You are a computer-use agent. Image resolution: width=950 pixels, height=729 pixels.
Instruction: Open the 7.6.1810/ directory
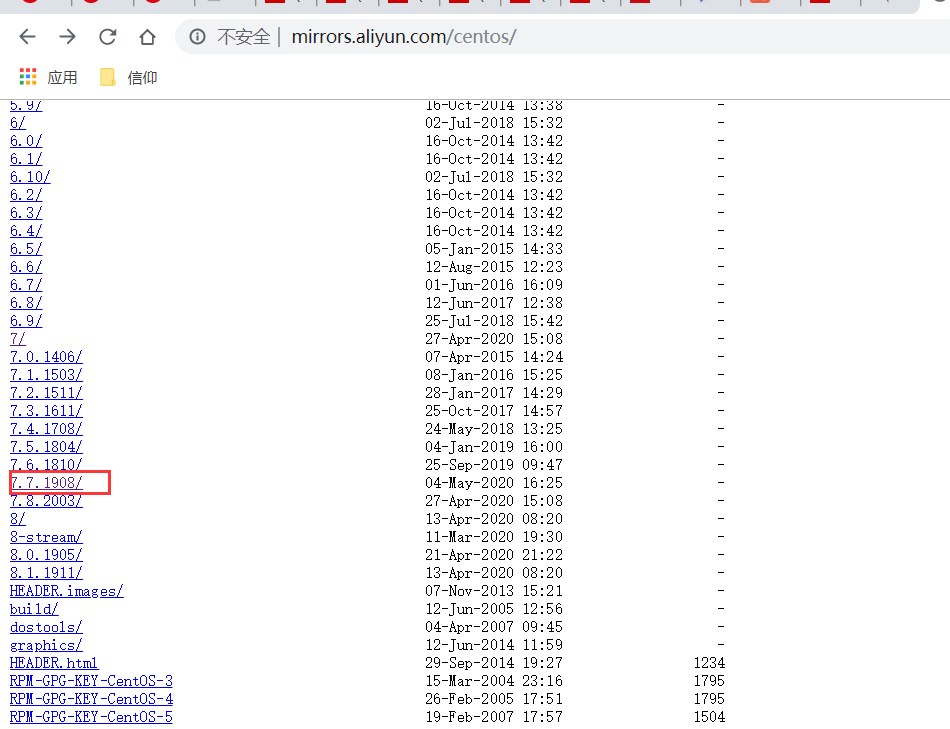(46, 465)
